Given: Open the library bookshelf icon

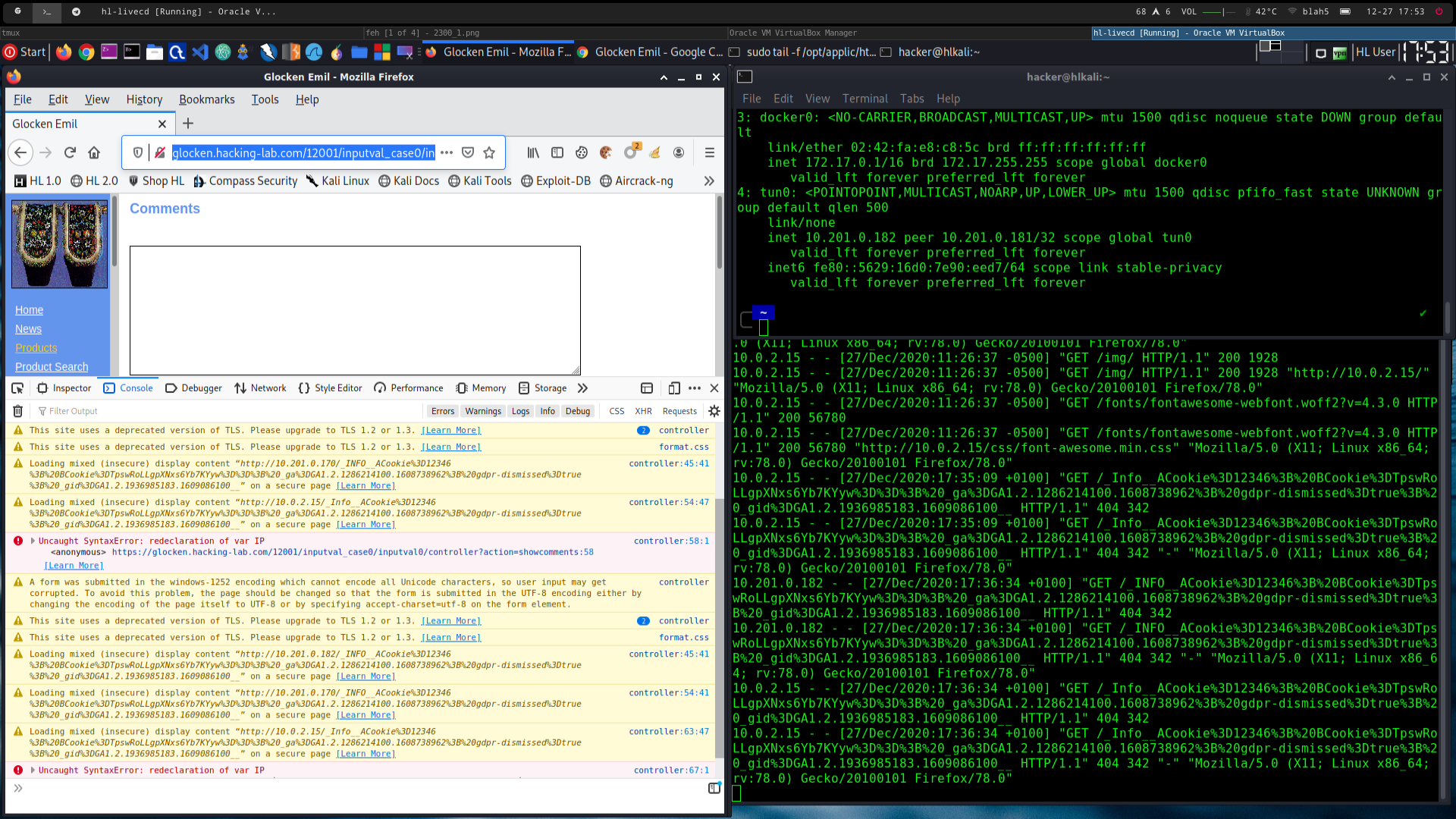Looking at the screenshot, I should 533,152.
